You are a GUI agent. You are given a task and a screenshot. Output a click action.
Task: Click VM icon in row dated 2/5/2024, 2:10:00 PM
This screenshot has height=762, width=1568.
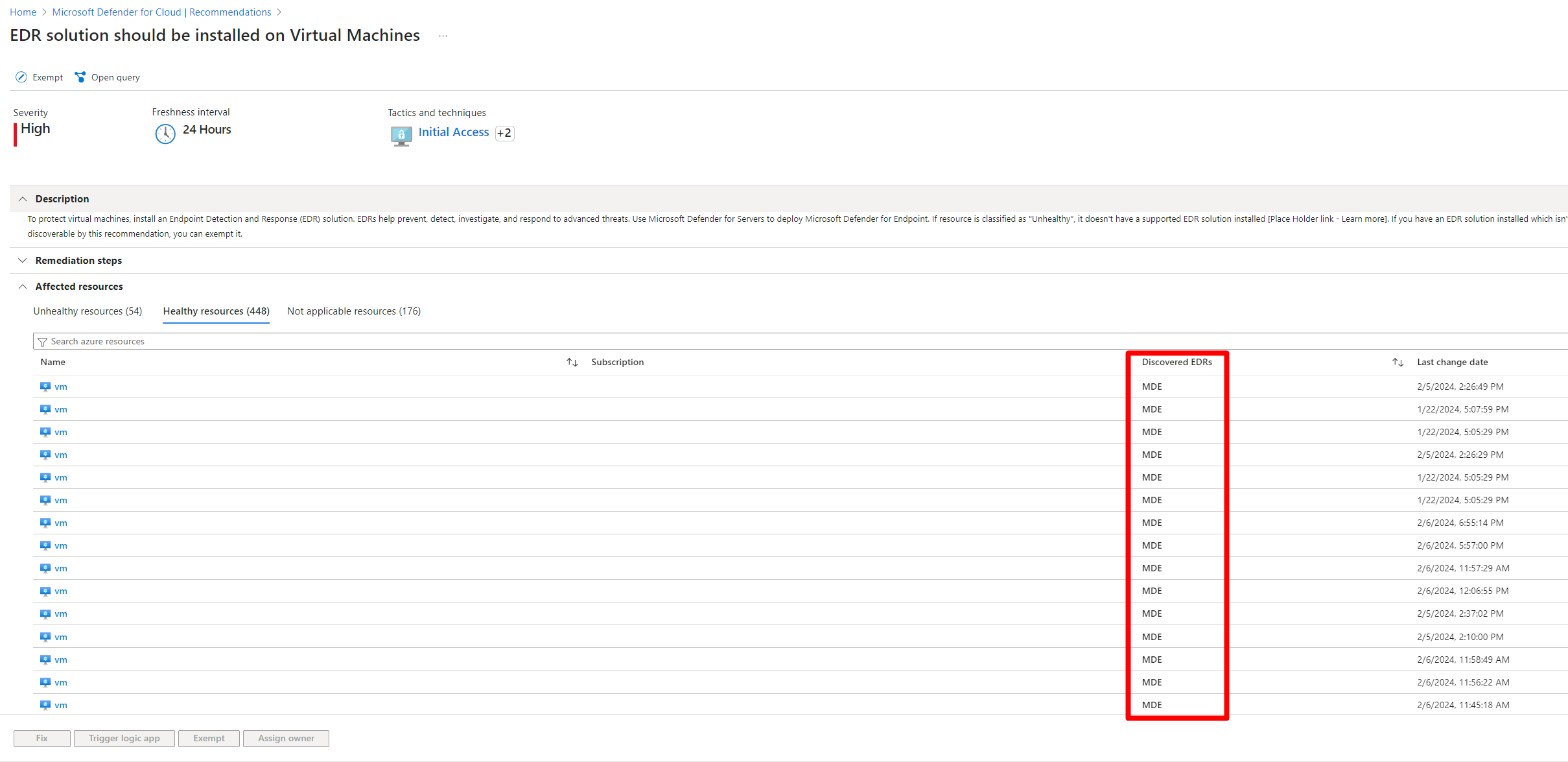[45, 637]
